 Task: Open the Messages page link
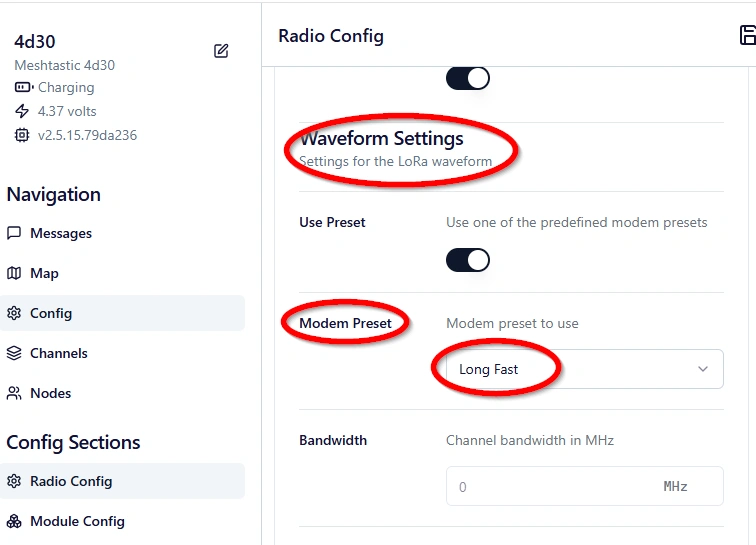coord(60,233)
